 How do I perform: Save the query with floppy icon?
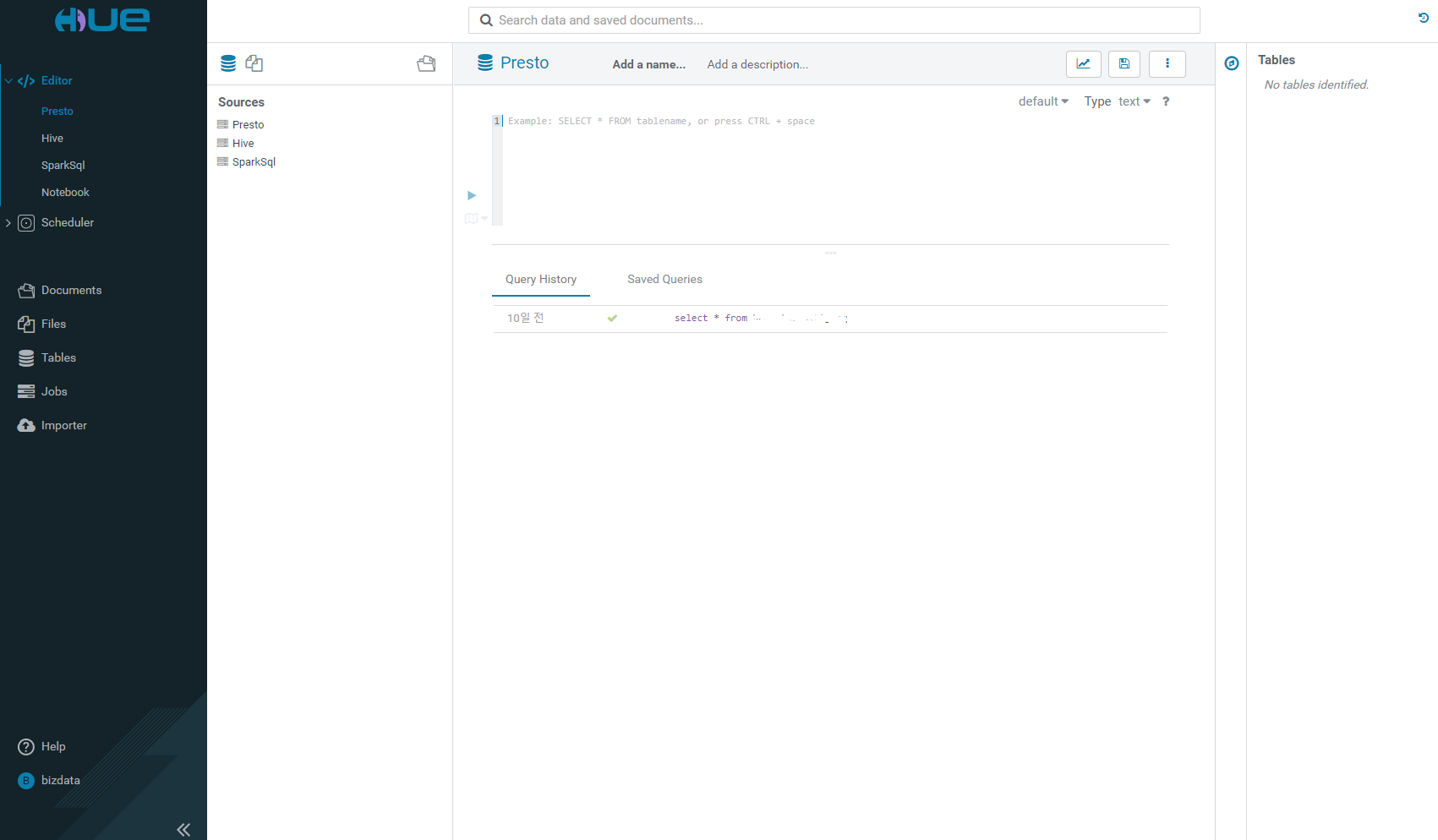1124,63
